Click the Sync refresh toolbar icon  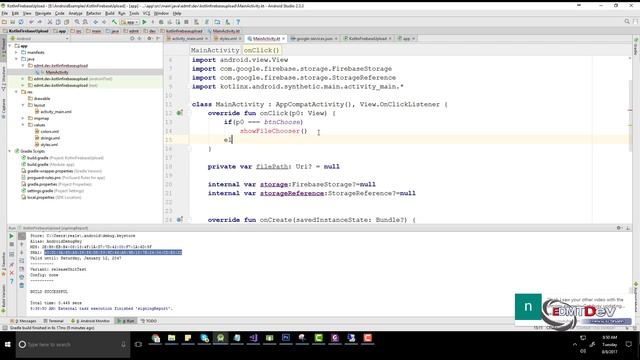[x=21, y=22]
